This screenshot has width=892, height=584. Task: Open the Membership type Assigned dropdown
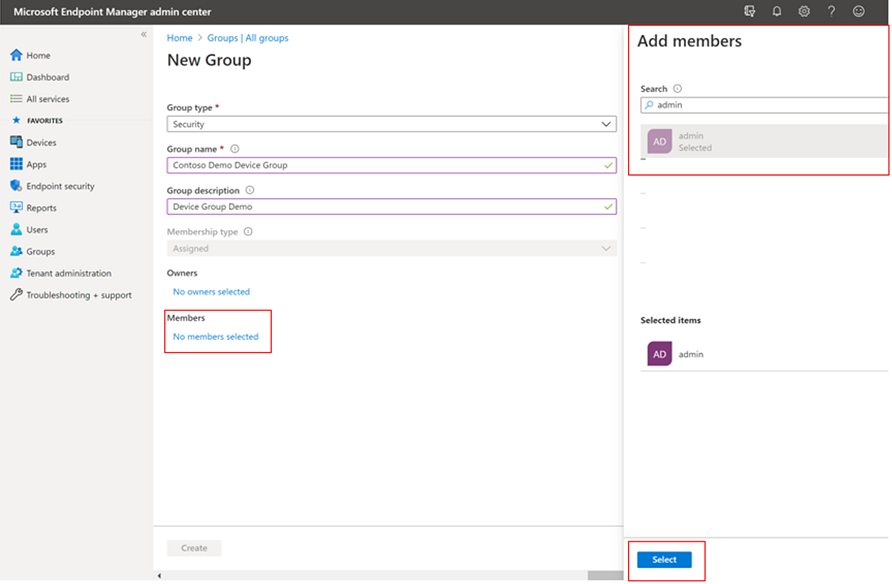point(391,248)
